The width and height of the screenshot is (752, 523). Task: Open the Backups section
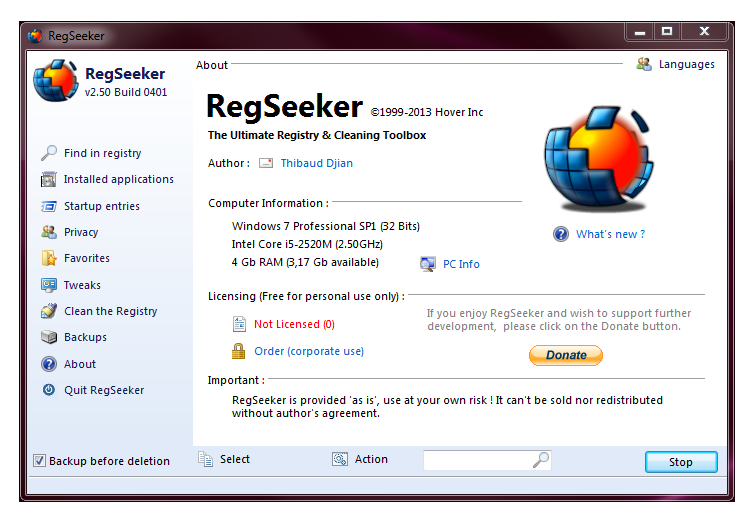(x=85, y=337)
